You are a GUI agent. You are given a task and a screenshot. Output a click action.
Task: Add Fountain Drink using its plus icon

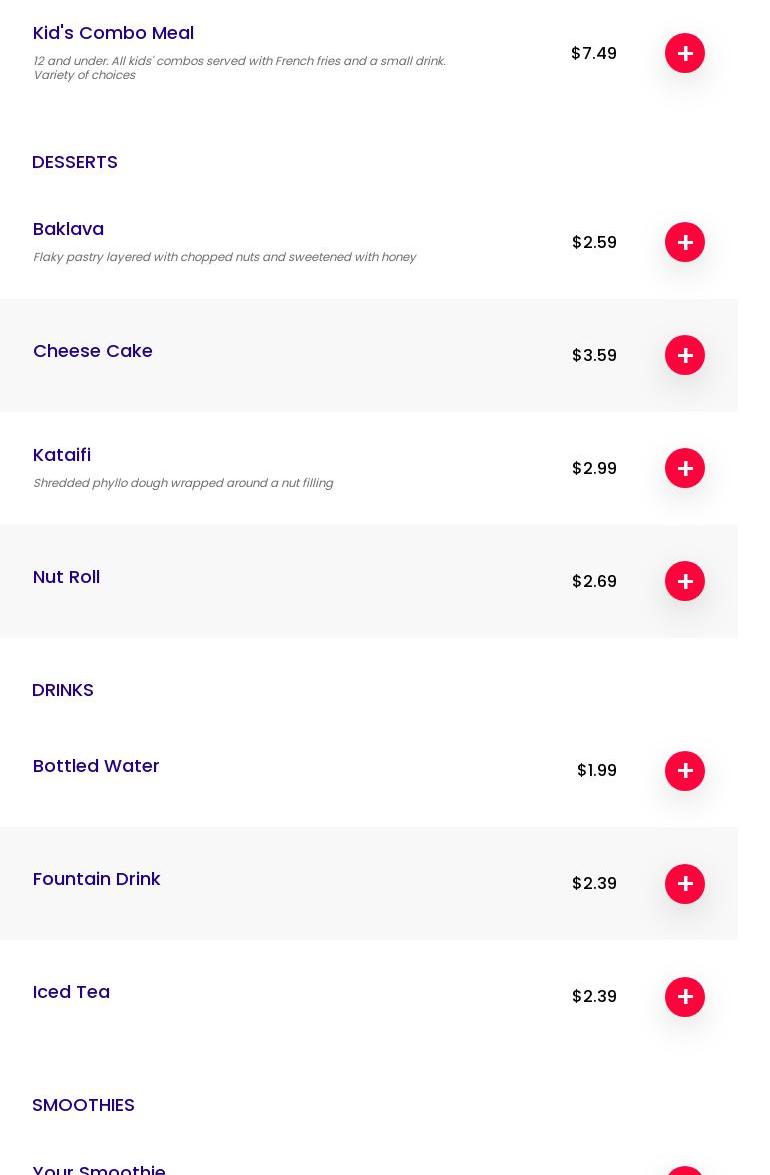(685, 884)
